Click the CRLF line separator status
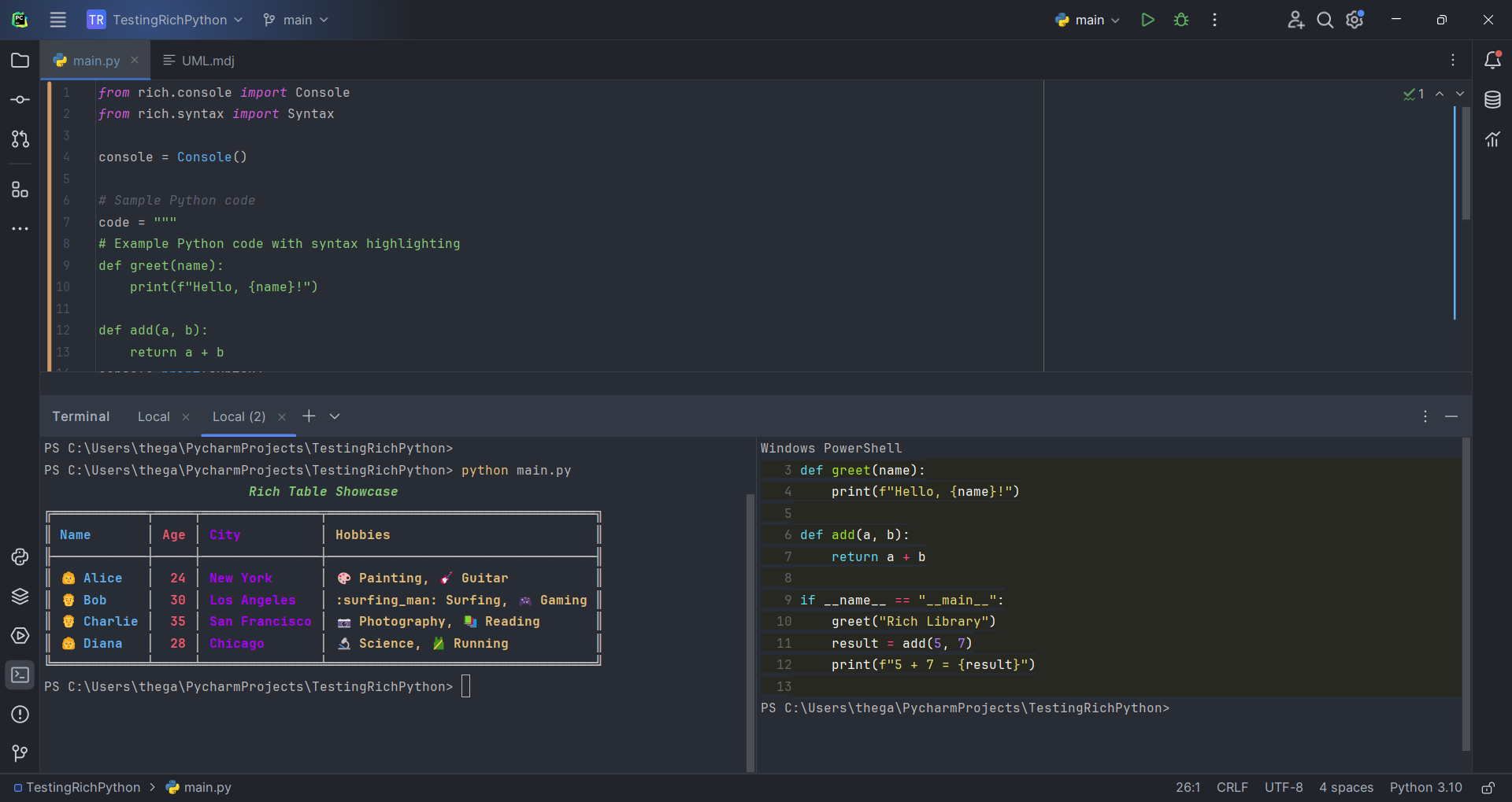This screenshot has width=1512, height=802. pyautogui.click(x=1232, y=788)
